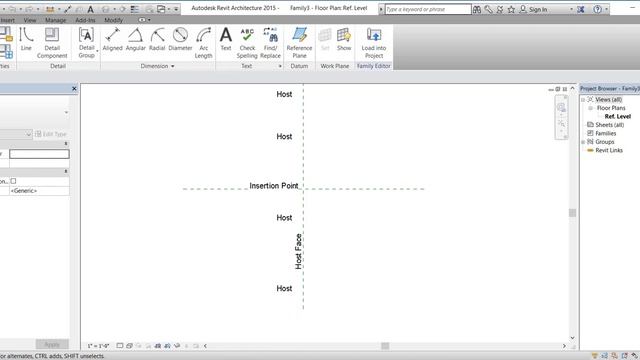The width and height of the screenshot is (640, 360).
Task: Click the horizontal scrollbar thumb of drawing area
Action: [x=385, y=346]
